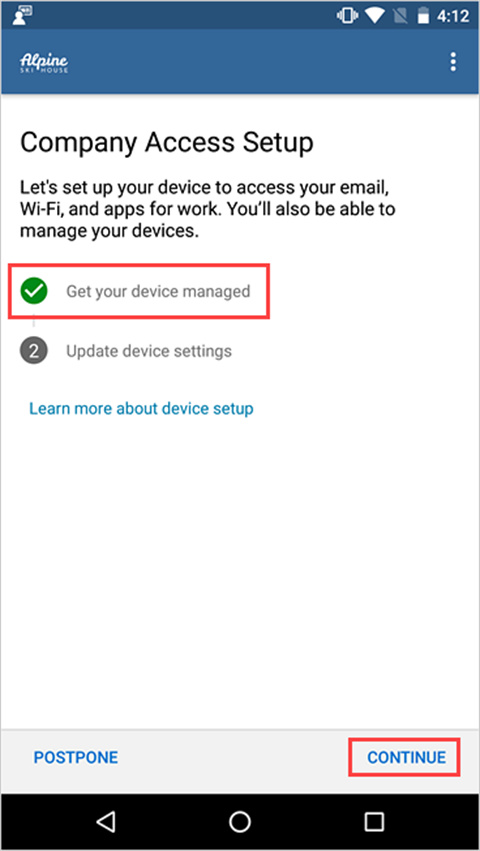Open Learn more about device setup link

tap(141, 408)
